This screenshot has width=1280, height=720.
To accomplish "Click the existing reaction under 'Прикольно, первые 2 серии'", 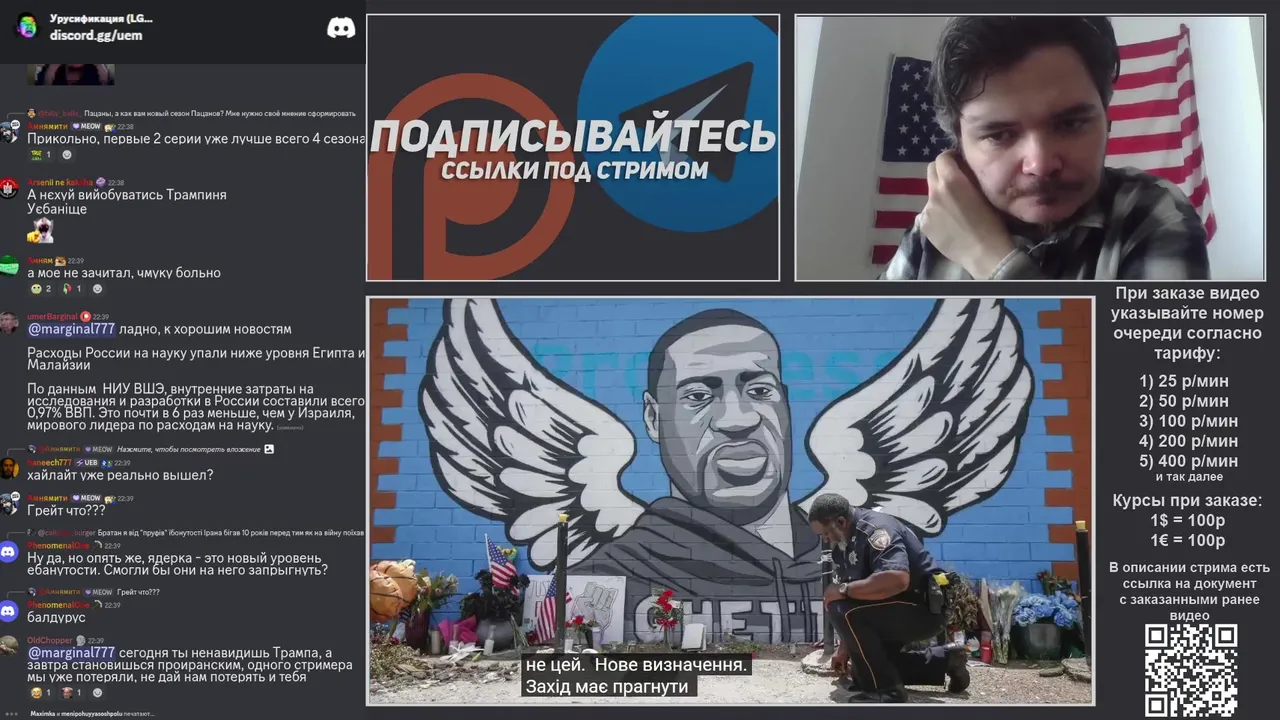I will click(41, 155).
